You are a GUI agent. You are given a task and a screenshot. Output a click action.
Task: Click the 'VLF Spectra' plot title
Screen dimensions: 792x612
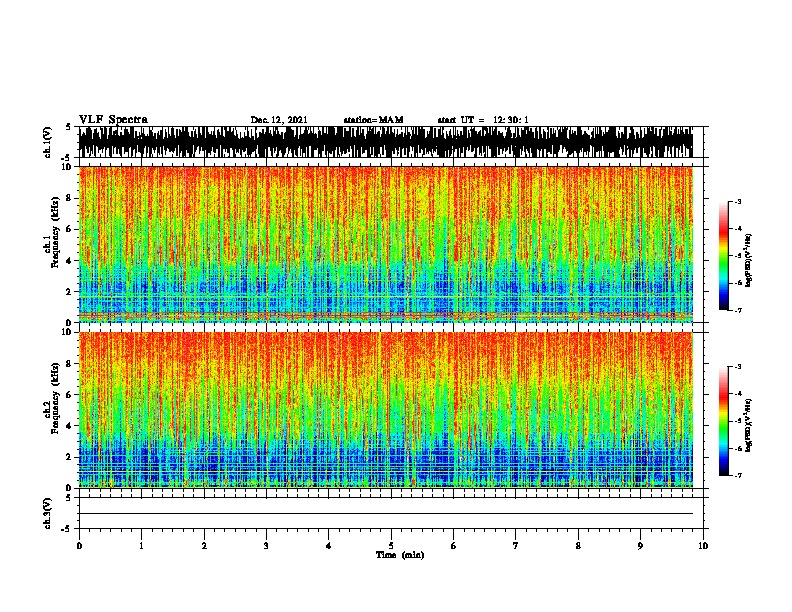113,120
